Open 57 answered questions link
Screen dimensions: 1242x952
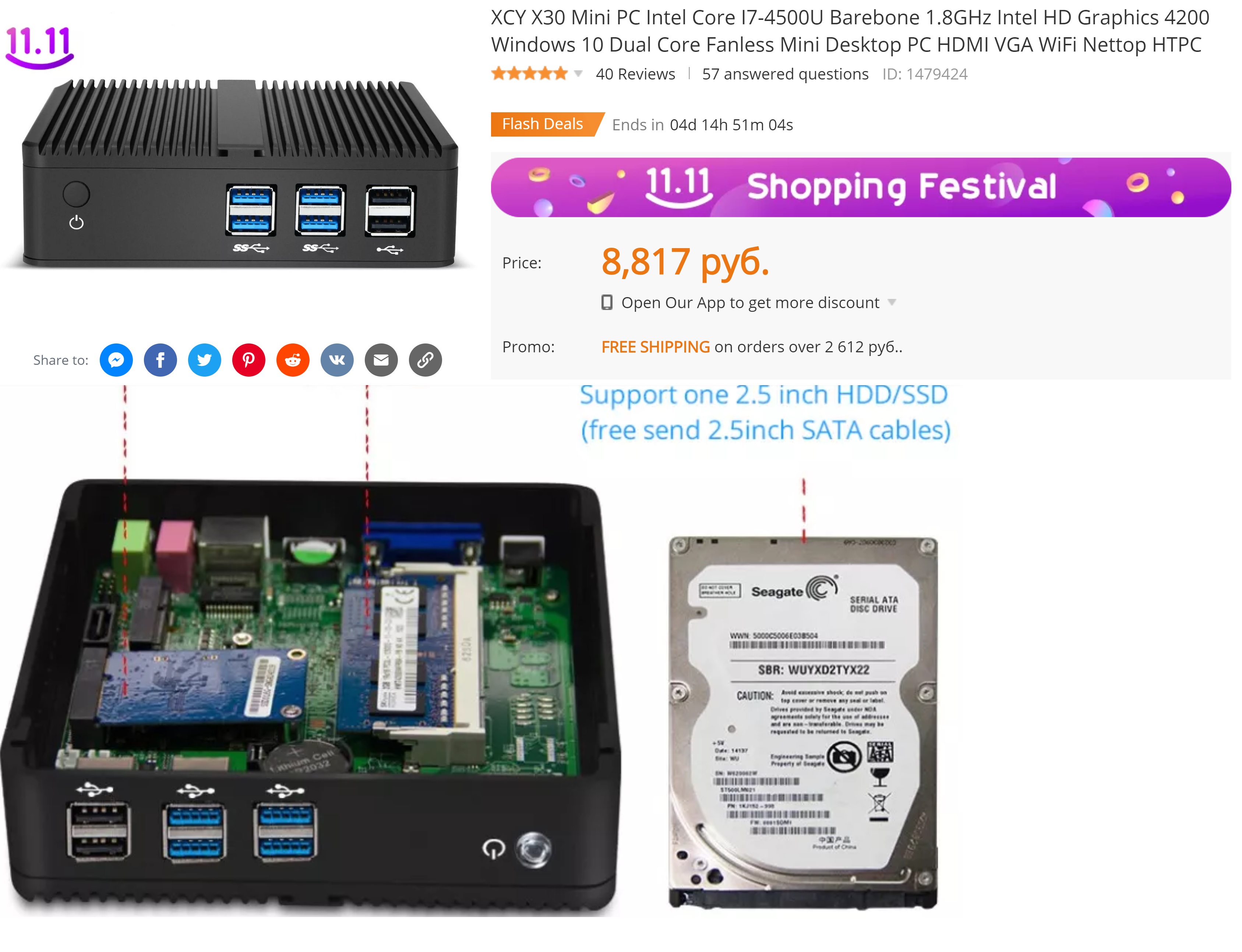[x=785, y=74]
